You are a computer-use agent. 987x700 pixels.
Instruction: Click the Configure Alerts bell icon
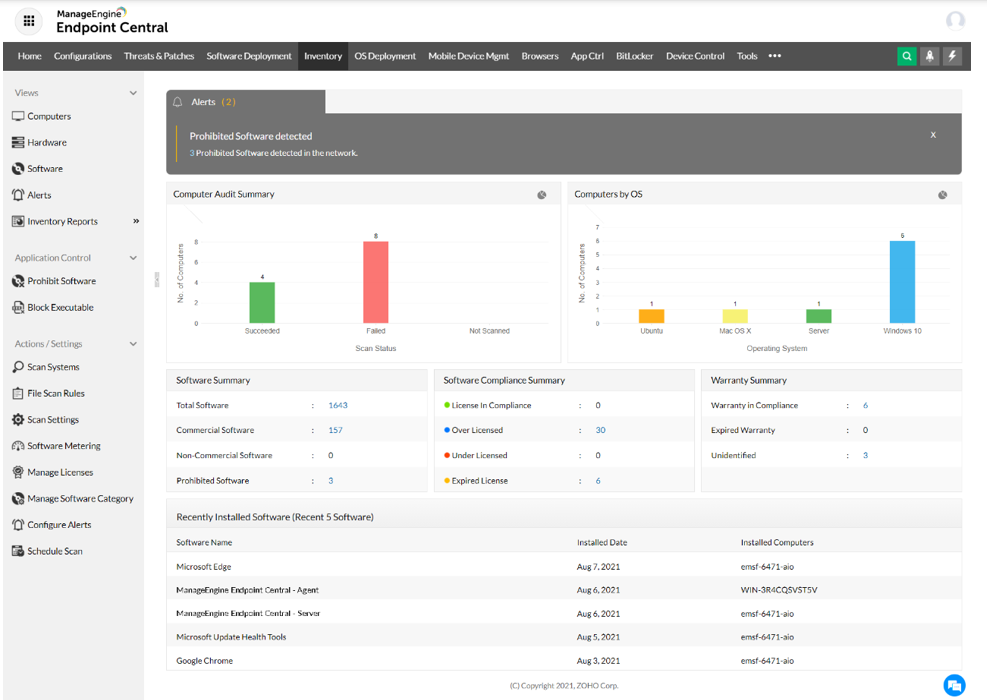click(18, 525)
